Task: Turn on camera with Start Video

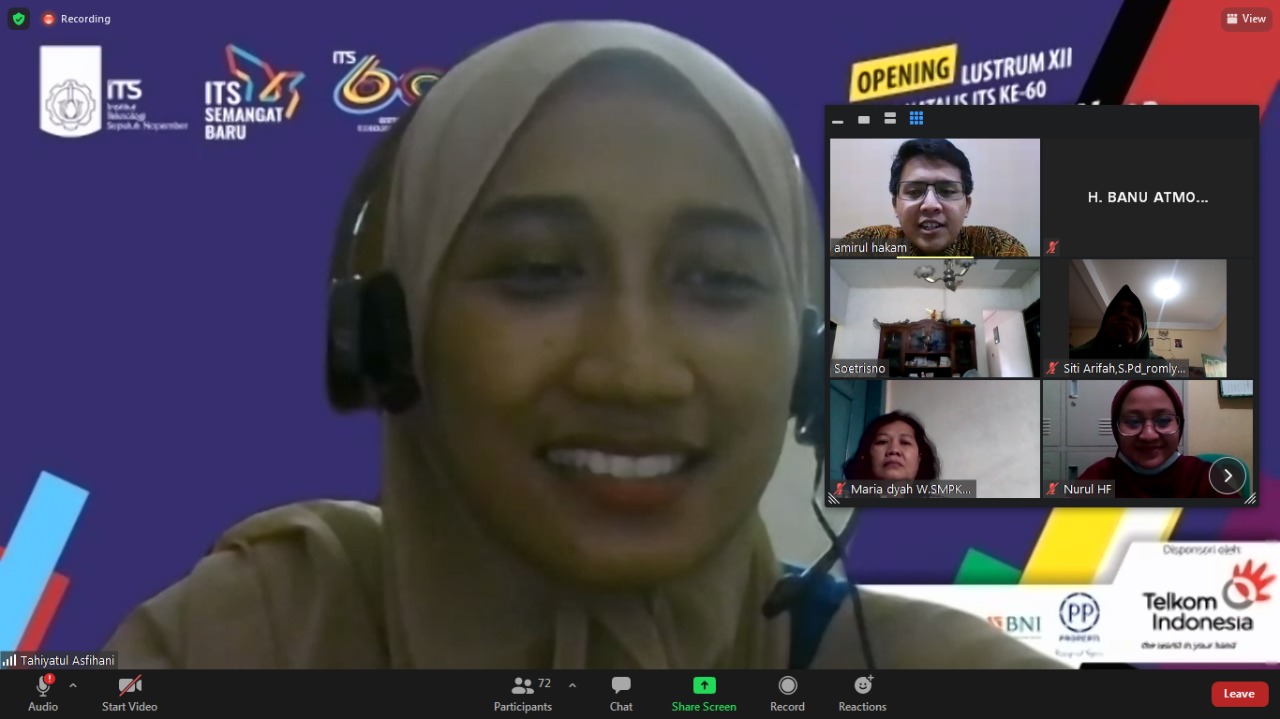Action: (x=130, y=693)
